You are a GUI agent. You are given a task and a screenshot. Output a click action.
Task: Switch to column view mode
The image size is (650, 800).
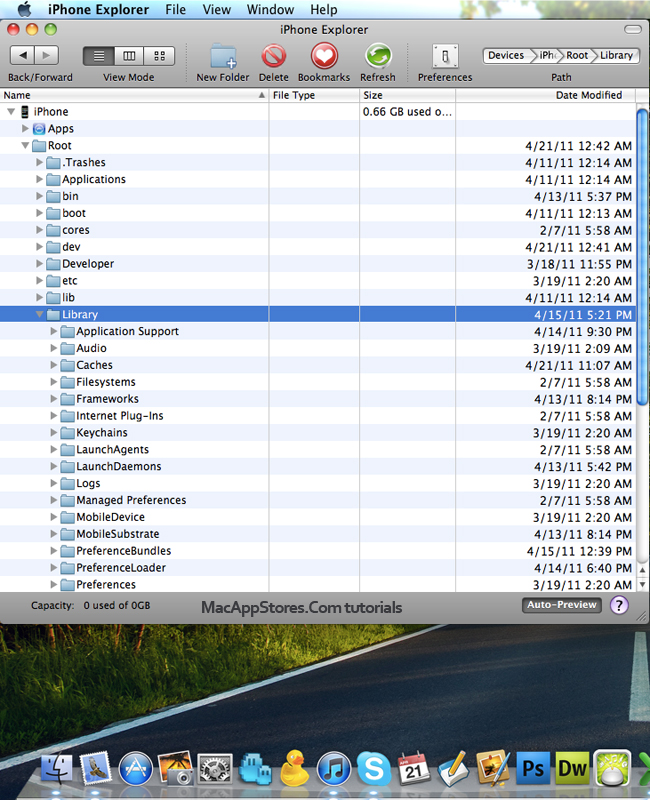point(129,56)
